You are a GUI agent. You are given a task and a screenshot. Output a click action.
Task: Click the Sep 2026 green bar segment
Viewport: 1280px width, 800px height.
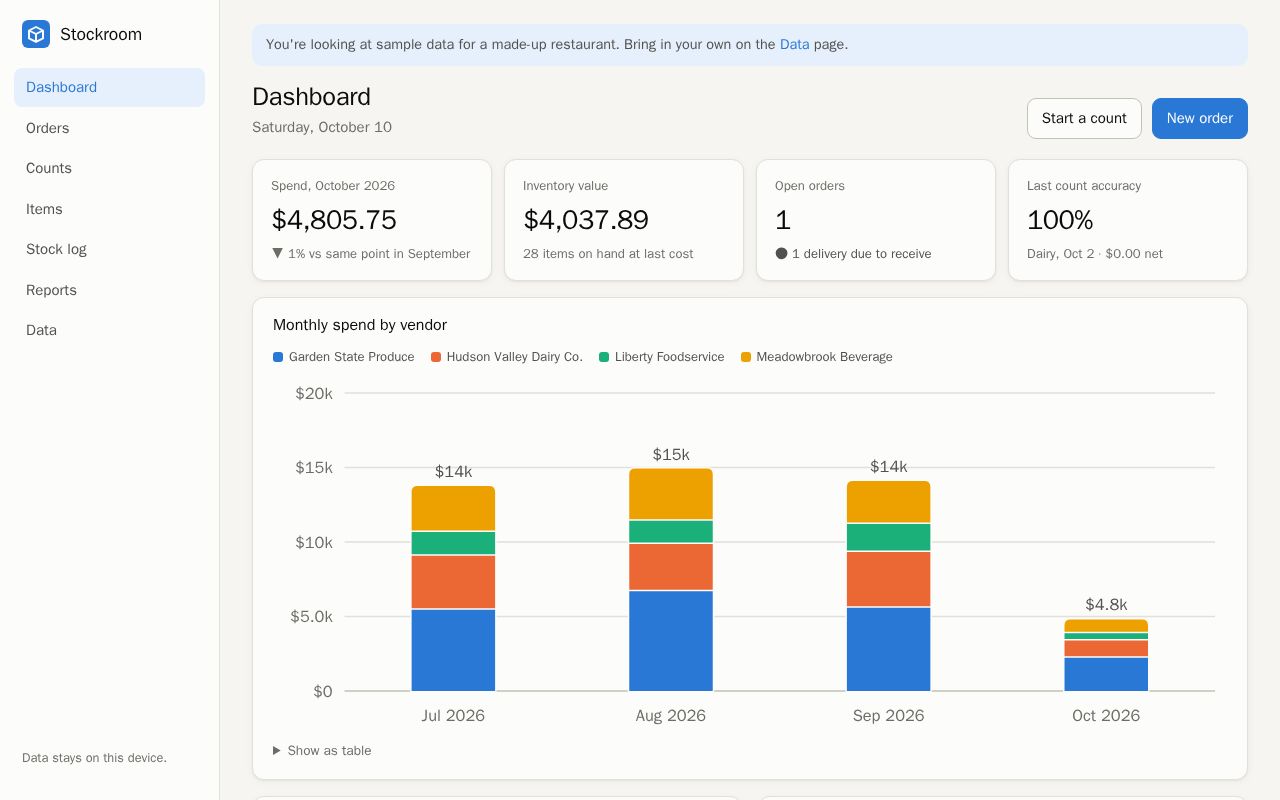pos(888,537)
